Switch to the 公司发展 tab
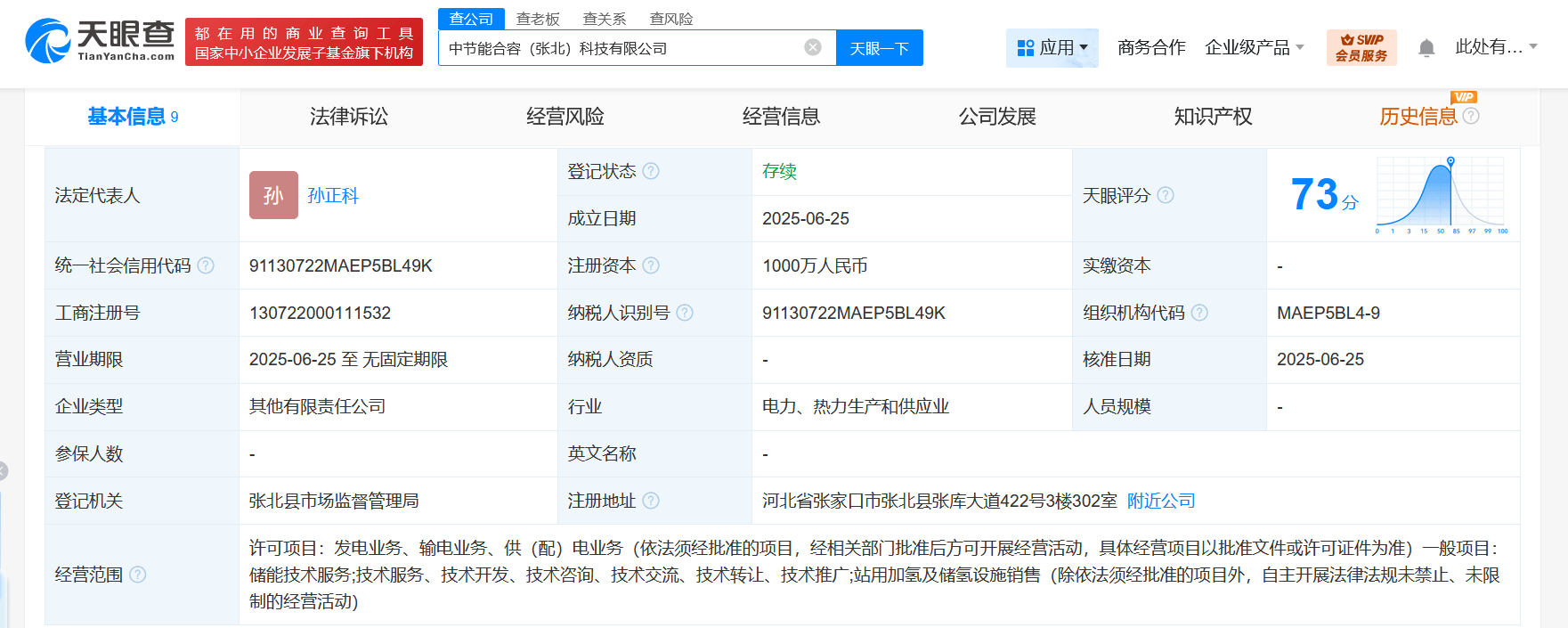Viewport: 1568px width, 628px height. click(997, 117)
